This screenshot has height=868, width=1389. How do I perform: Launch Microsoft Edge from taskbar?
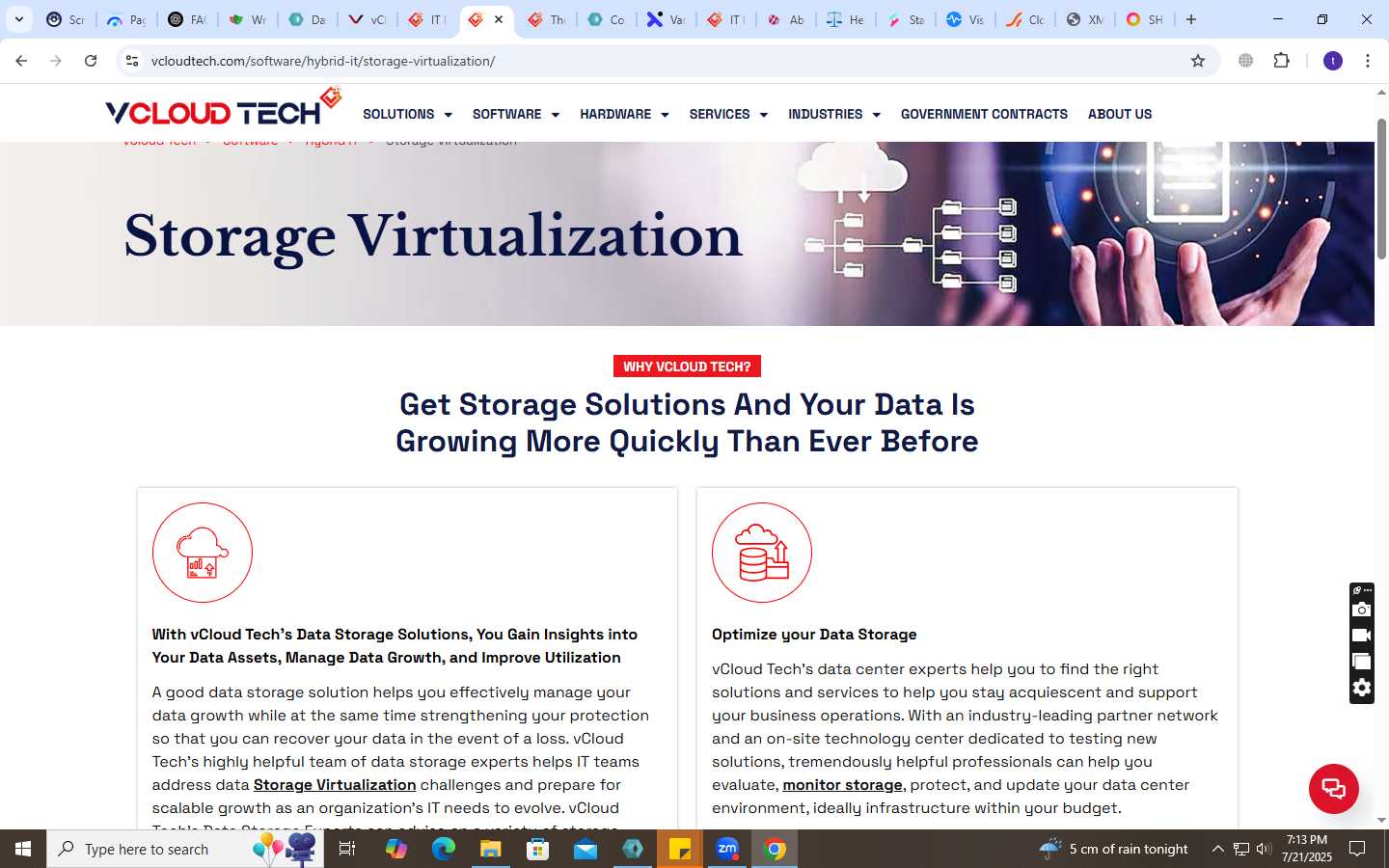click(443, 849)
